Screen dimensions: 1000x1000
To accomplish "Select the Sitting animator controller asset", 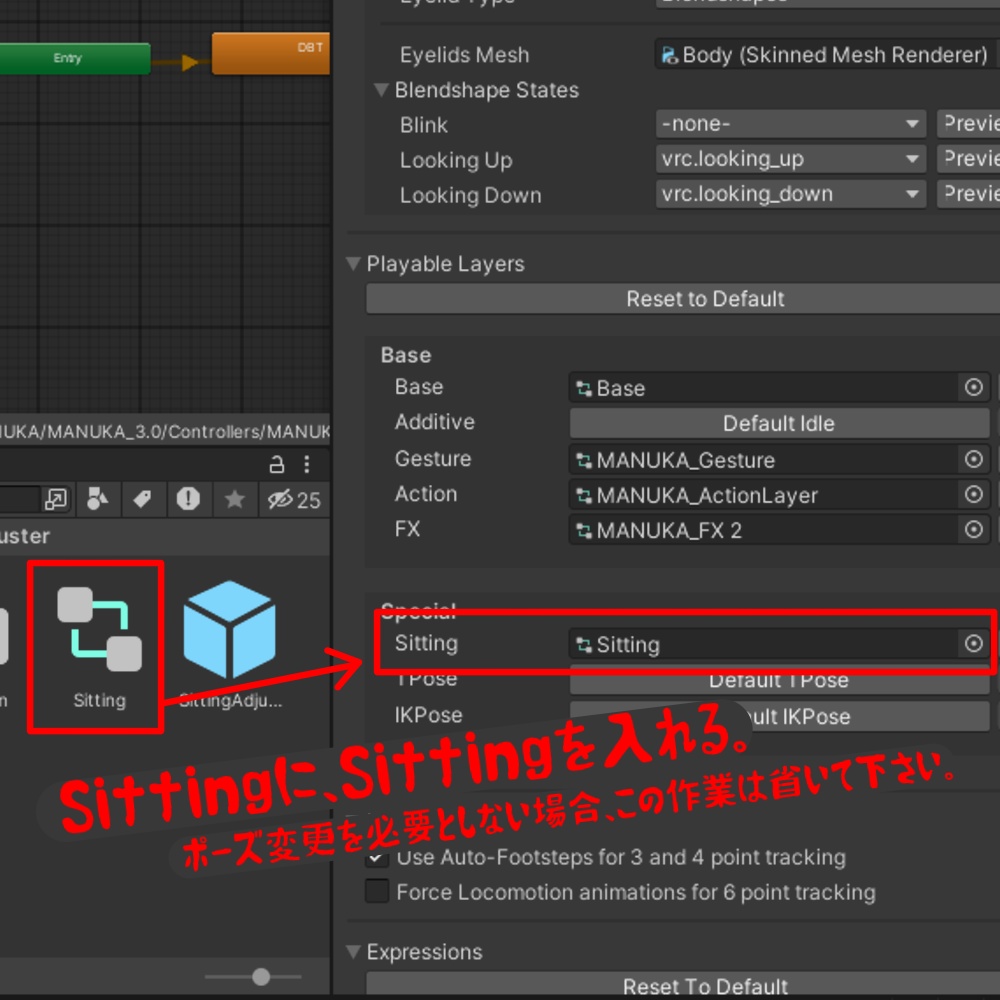I will point(99,646).
